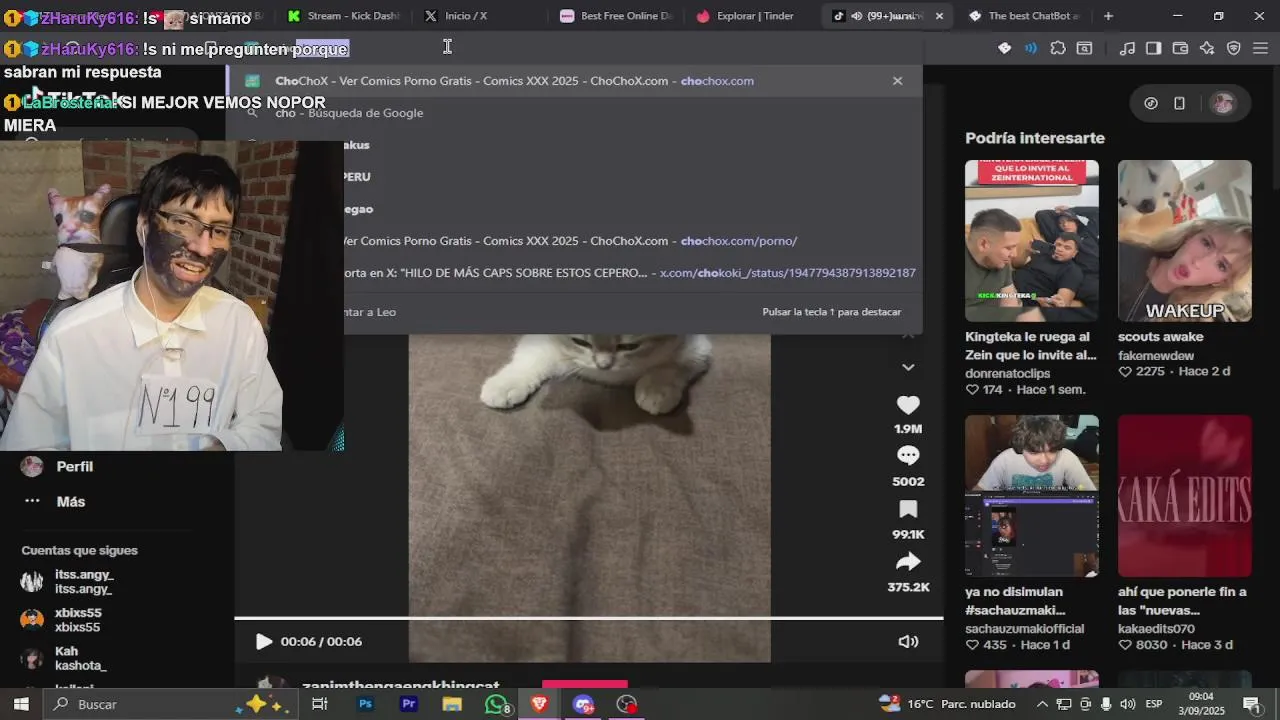This screenshot has width=1280, height=720.
Task: Open the system tray volume speaker
Action: coord(1128,704)
